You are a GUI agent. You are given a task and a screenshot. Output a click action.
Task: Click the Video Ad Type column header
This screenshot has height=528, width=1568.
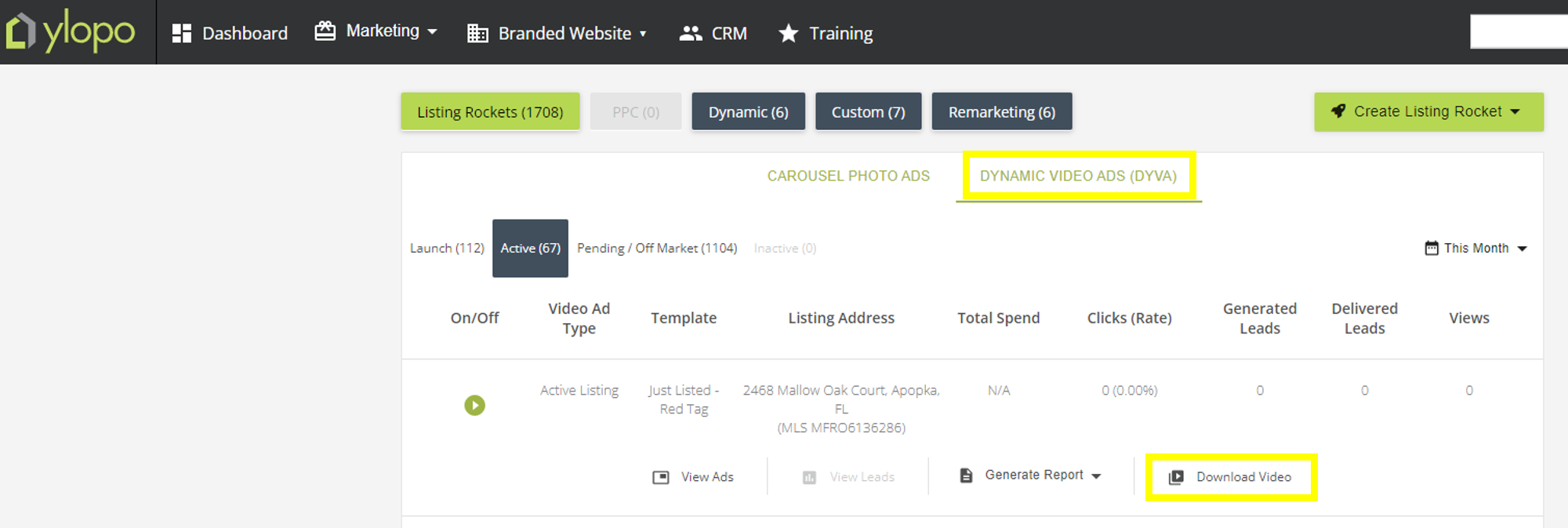pos(579,318)
